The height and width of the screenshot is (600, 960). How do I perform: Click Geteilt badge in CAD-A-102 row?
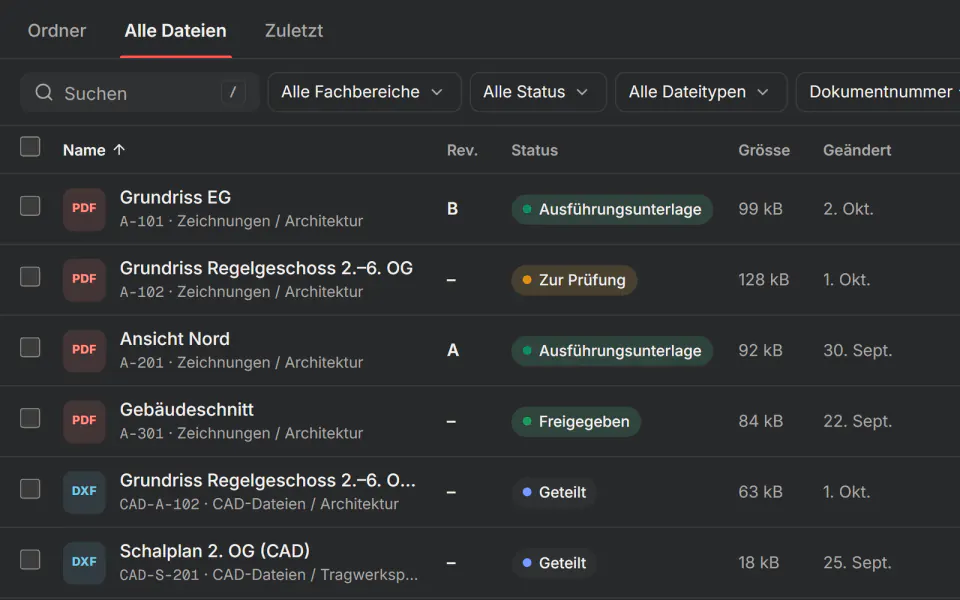pos(555,492)
